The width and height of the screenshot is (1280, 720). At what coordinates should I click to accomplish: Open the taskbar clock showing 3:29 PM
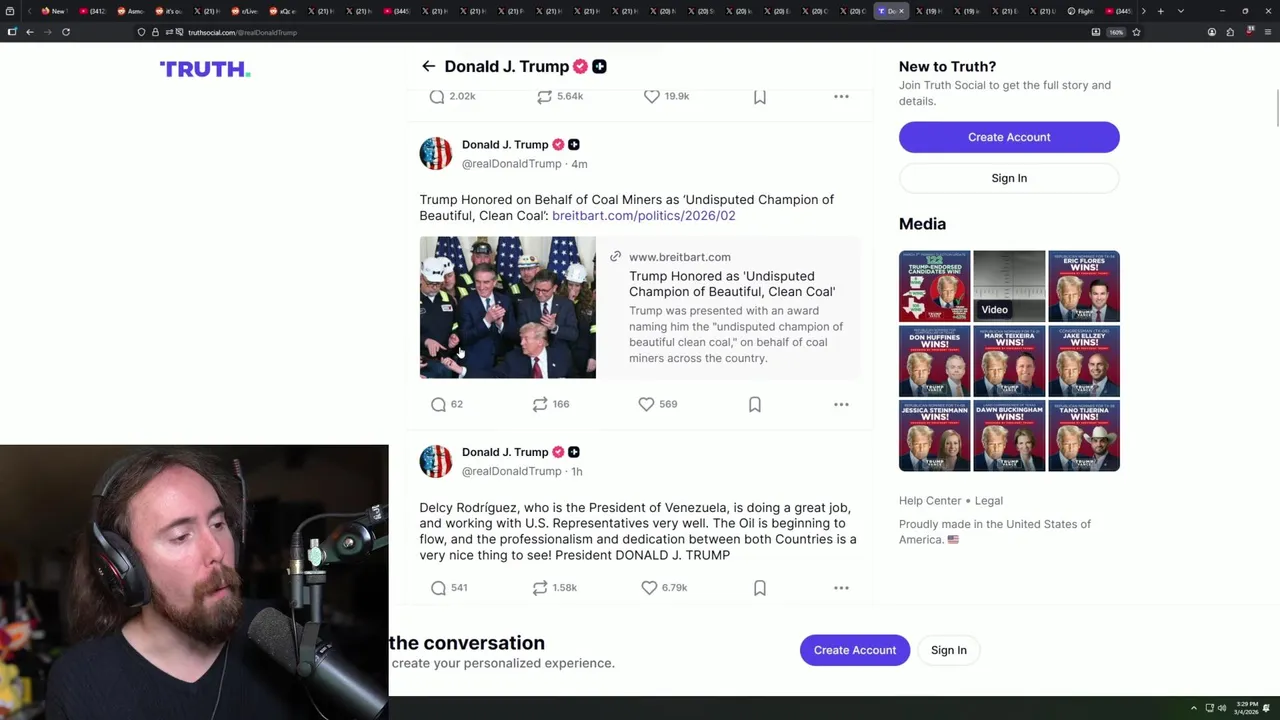[x=1246, y=708]
